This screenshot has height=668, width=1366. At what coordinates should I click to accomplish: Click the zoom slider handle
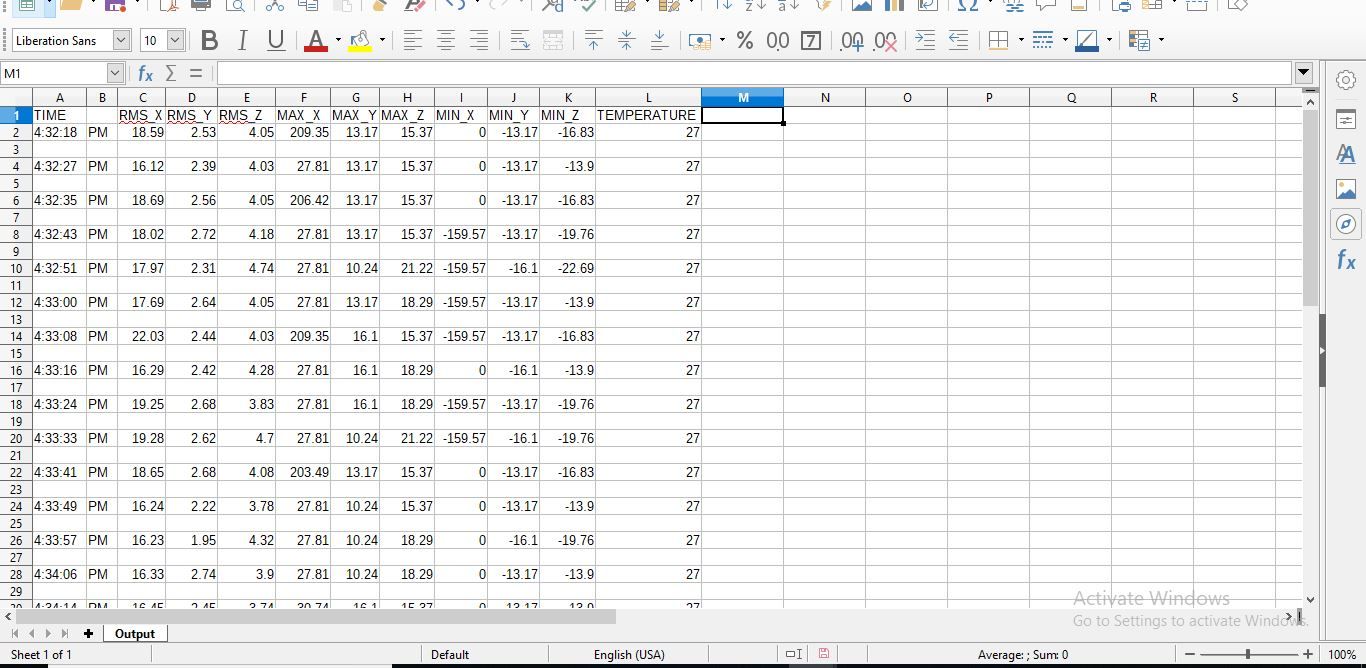pyautogui.click(x=1248, y=654)
